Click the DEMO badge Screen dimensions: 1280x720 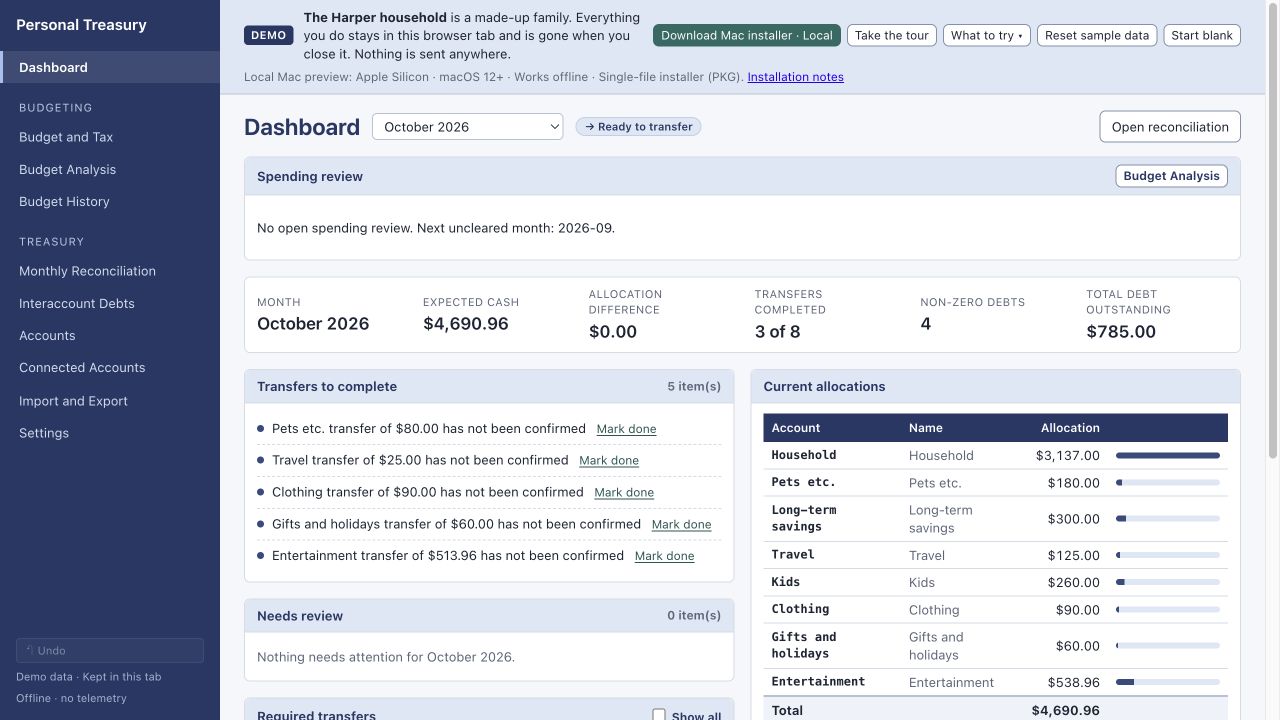pos(268,35)
